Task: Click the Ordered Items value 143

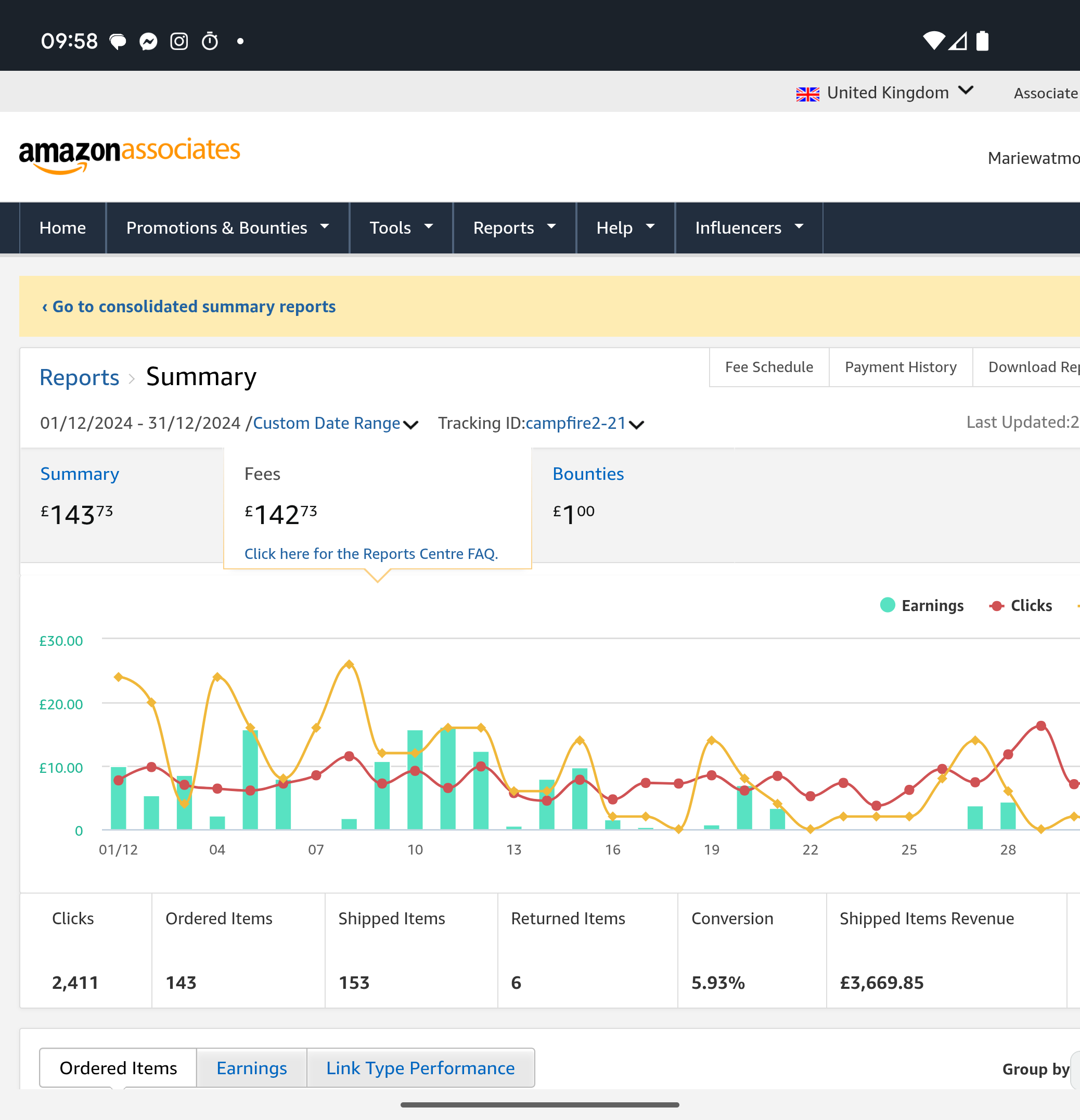Action: [x=181, y=983]
